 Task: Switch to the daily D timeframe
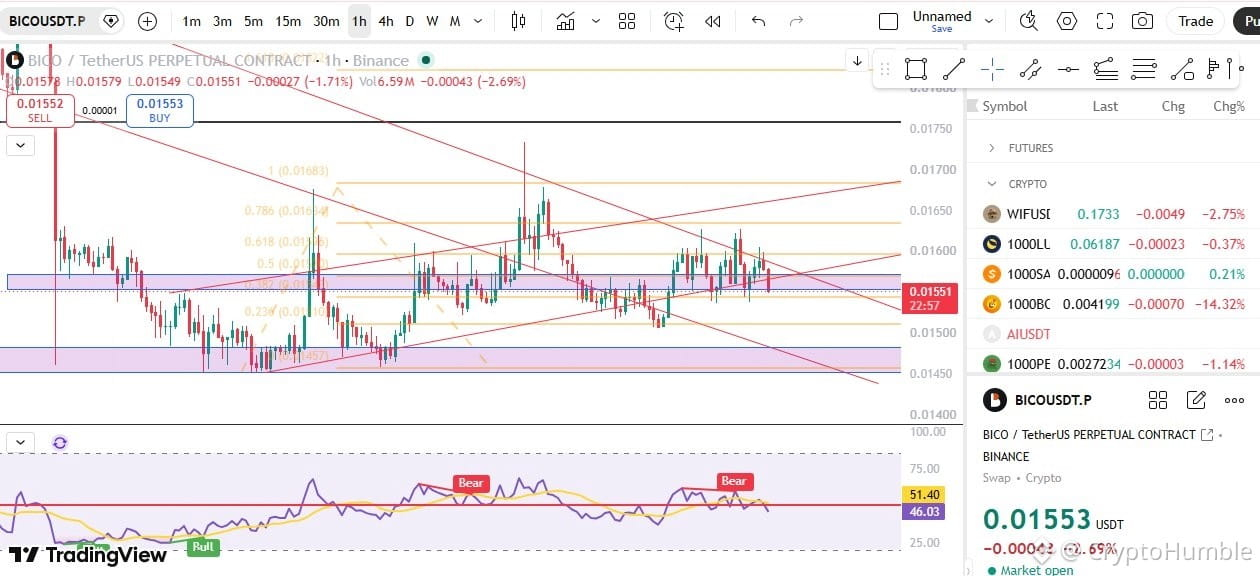411,21
